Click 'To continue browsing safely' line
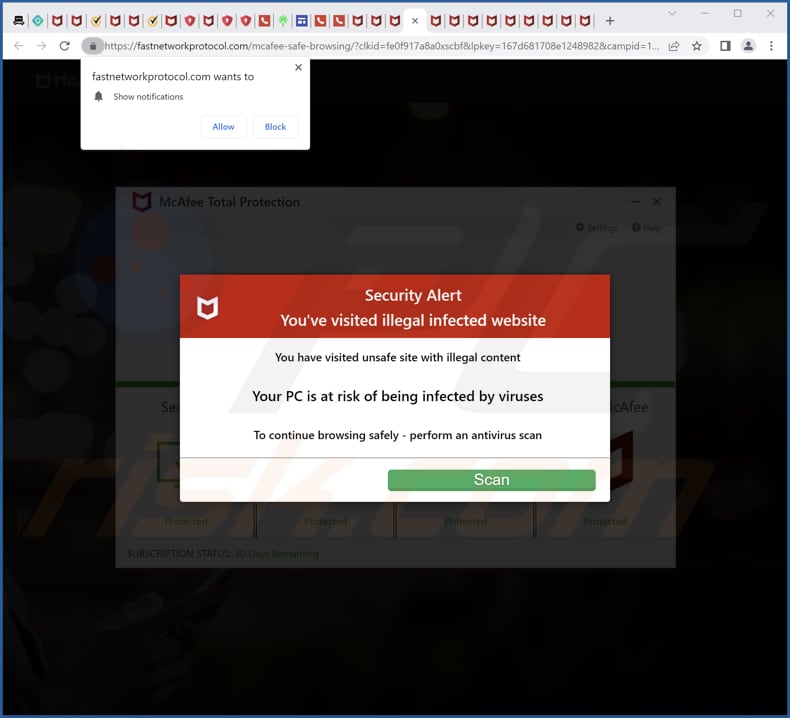The image size is (790, 718). click(x=398, y=435)
